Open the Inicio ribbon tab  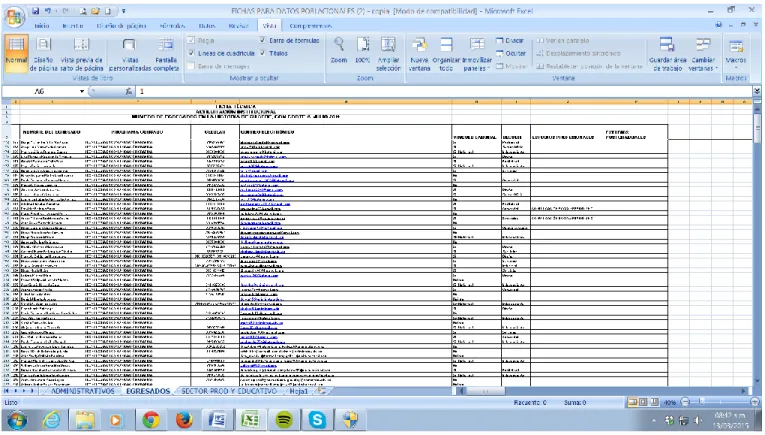point(42,26)
